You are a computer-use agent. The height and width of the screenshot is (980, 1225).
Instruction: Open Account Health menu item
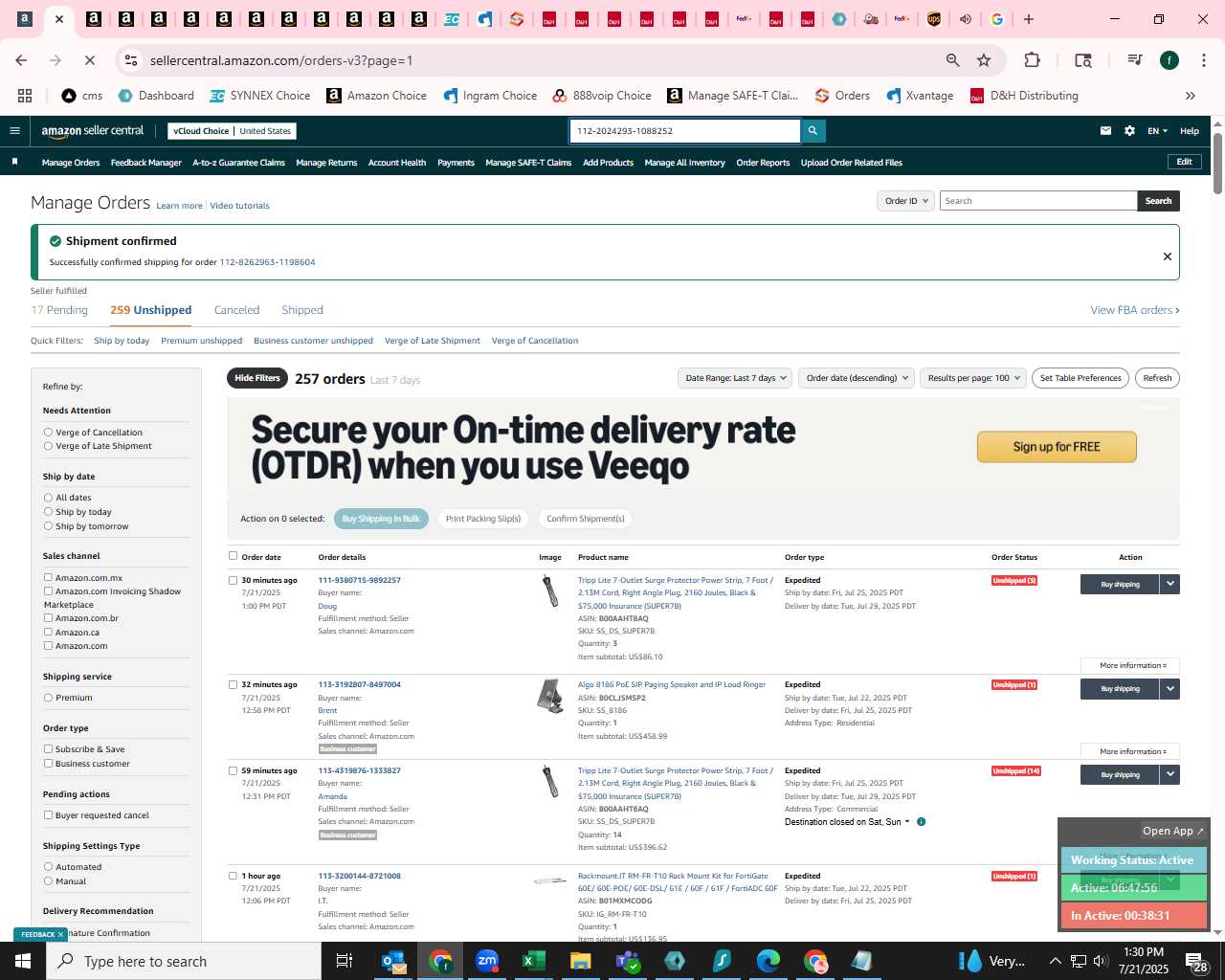tap(397, 163)
